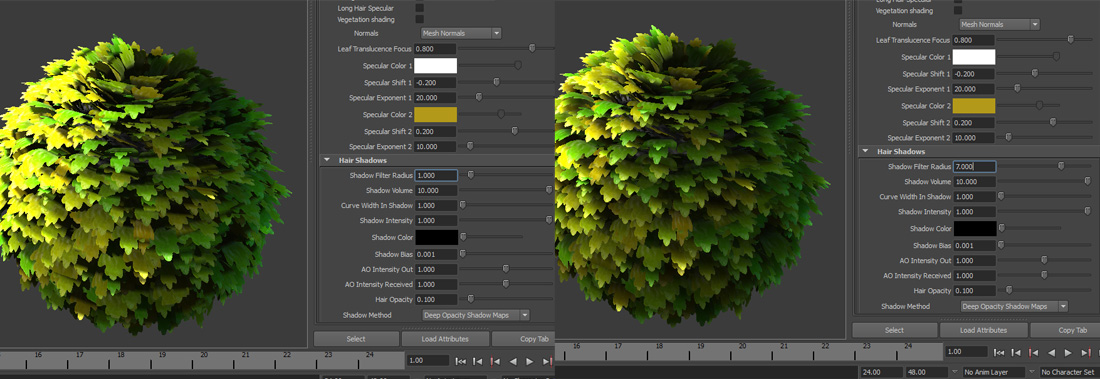Click Specular Shift 1 slider handle, right panel
The height and width of the screenshot is (379, 1100).
click(1034, 72)
